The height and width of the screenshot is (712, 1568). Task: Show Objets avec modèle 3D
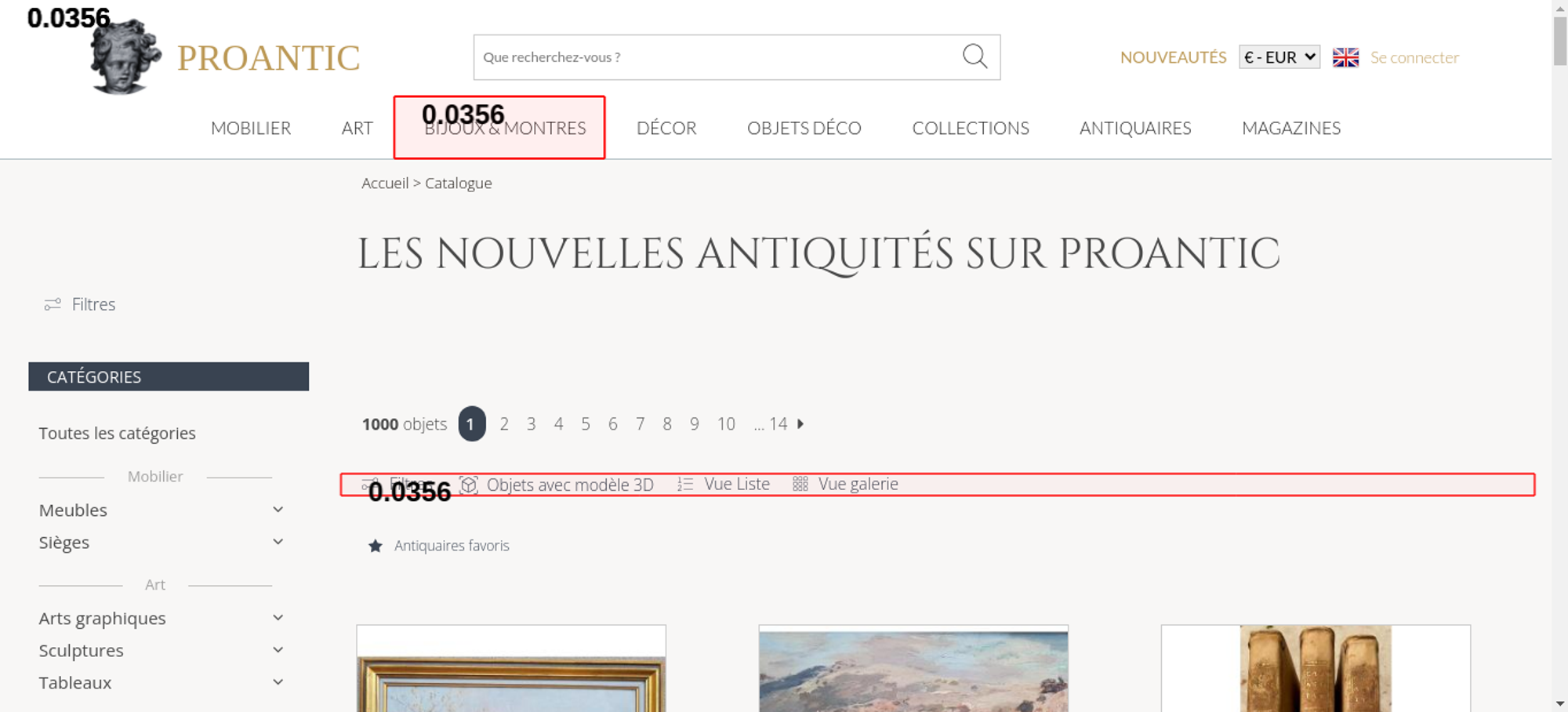point(570,485)
